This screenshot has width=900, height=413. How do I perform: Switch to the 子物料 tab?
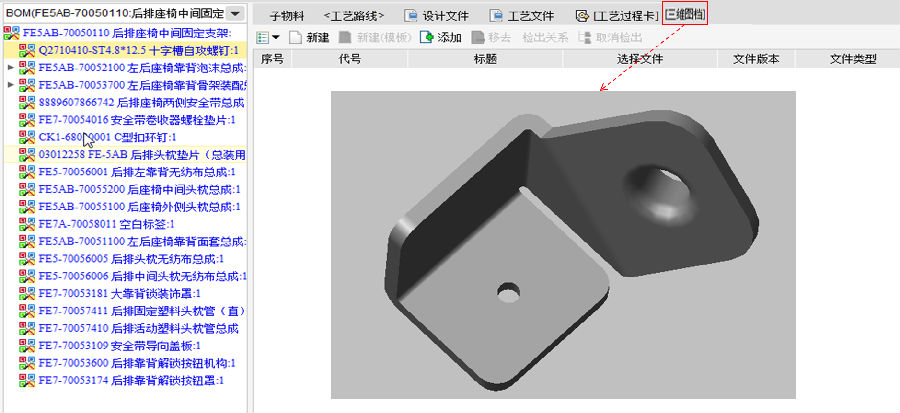coord(286,17)
